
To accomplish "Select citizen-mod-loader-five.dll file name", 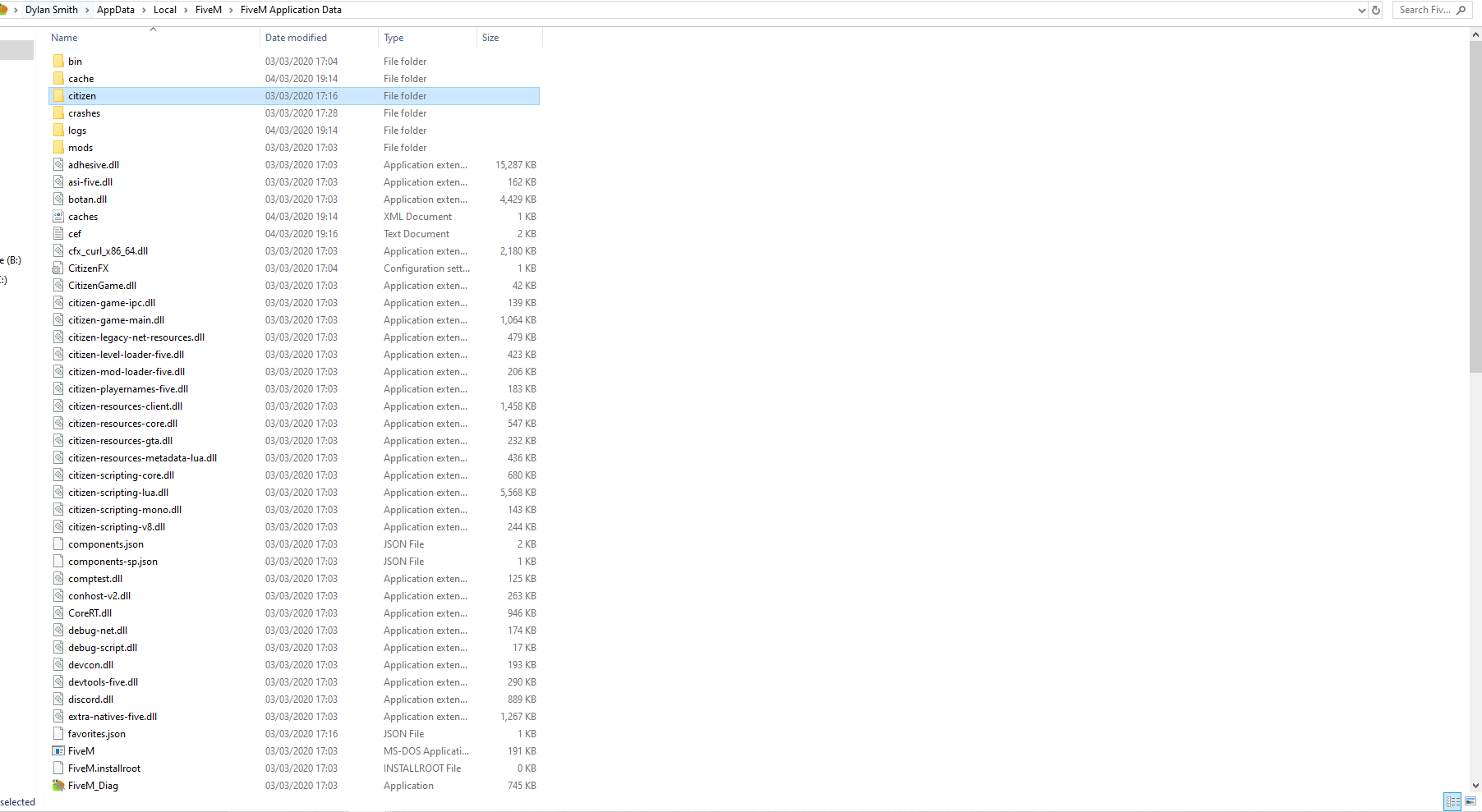I will [127, 372].
